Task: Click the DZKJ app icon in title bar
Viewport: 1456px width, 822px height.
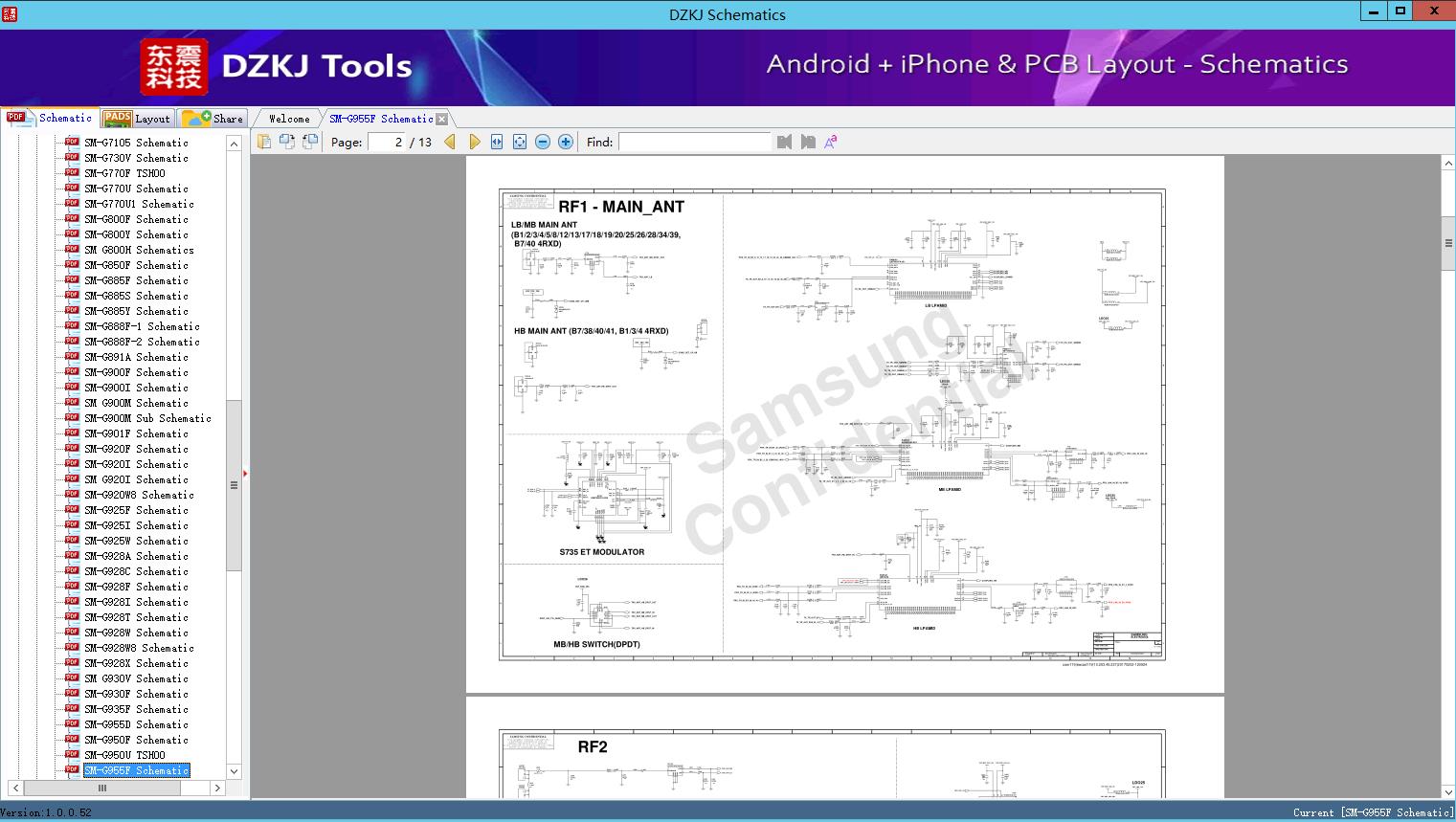Action: tap(10, 13)
